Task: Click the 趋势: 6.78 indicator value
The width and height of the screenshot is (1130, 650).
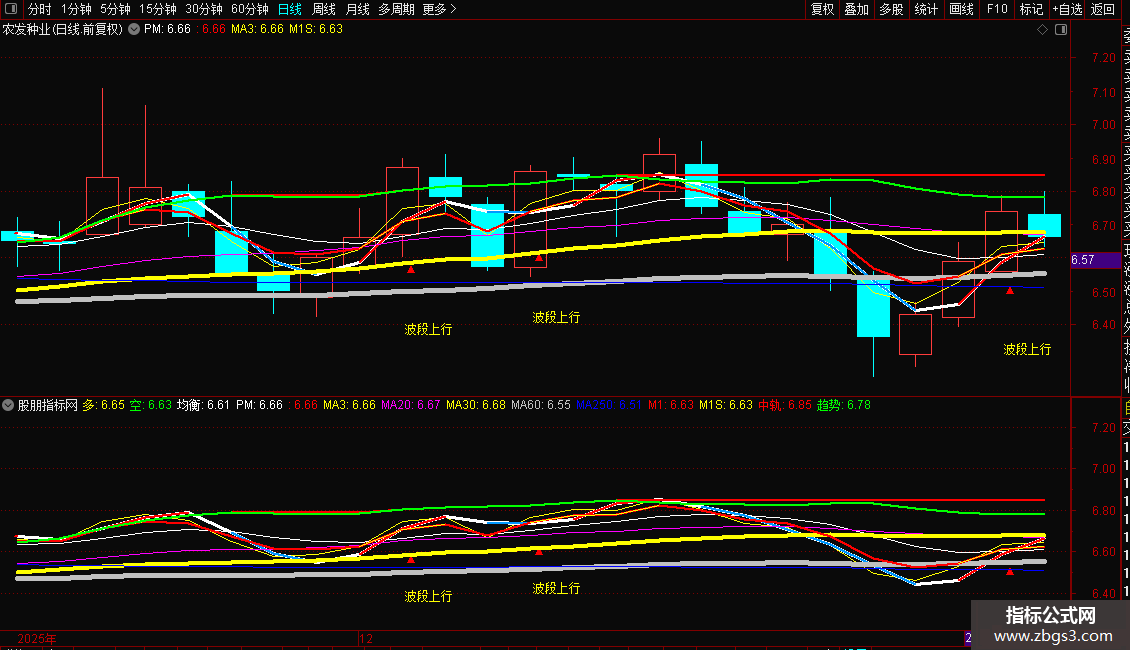Action: [x=844, y=405]
